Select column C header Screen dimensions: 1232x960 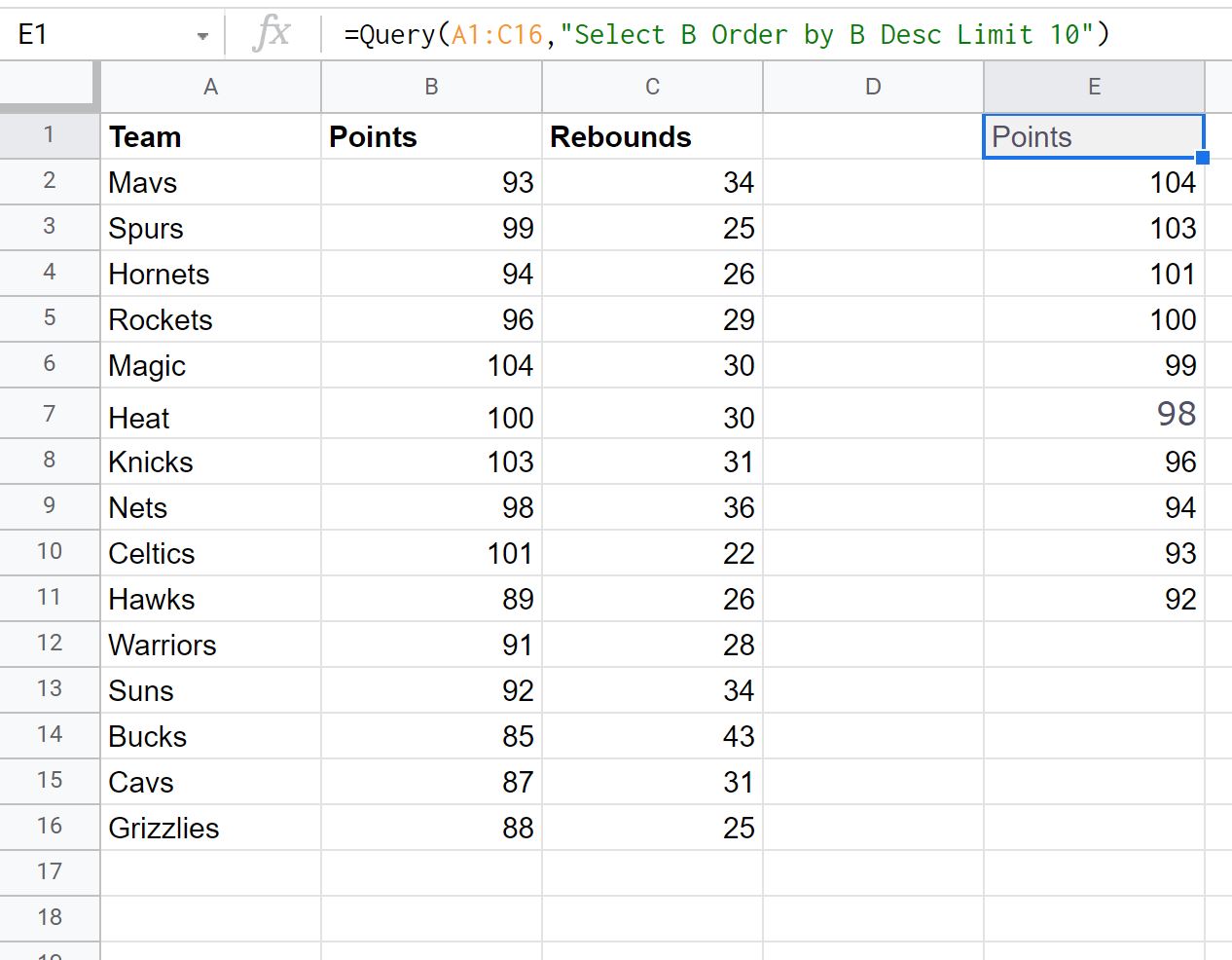tap(652, 87)
